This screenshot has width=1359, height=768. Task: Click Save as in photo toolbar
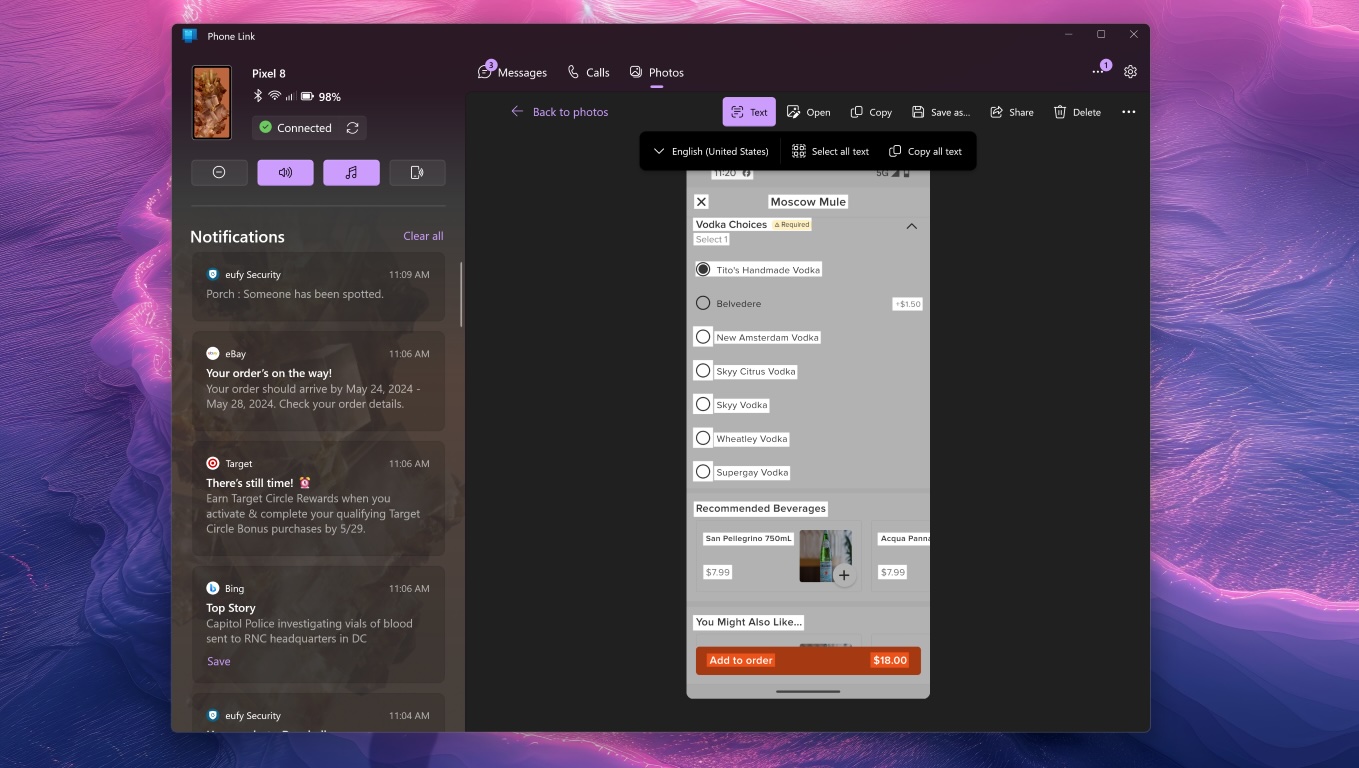pyautogui.click(x=940, y=112)
